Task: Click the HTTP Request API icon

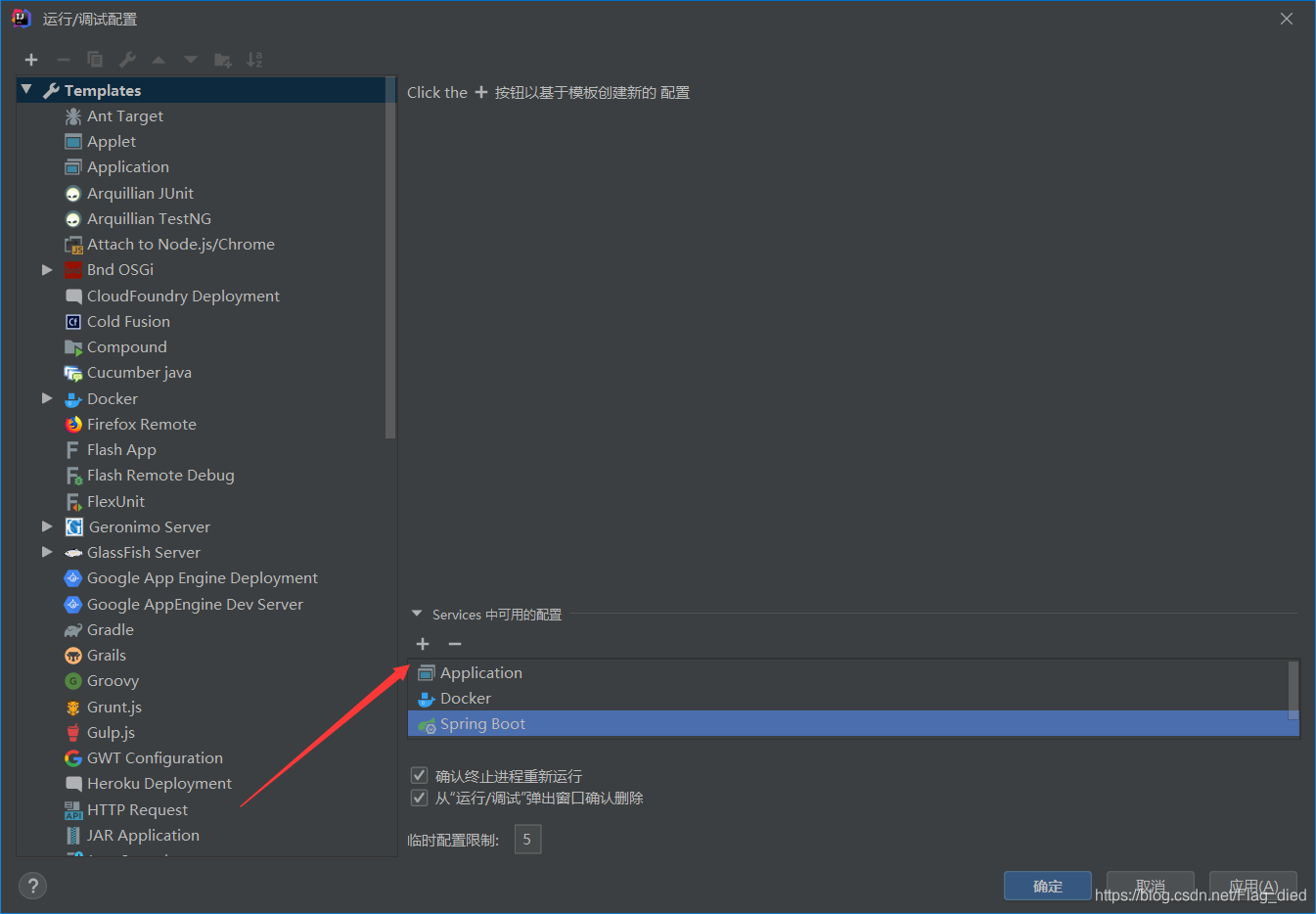Action: 73,810
